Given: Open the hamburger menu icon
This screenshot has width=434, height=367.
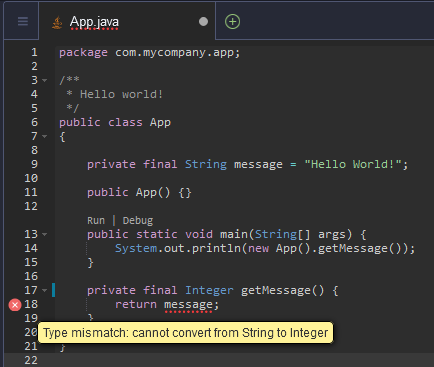Looking at the screenshot, I should pyautogui.click(x=23, y=22).
